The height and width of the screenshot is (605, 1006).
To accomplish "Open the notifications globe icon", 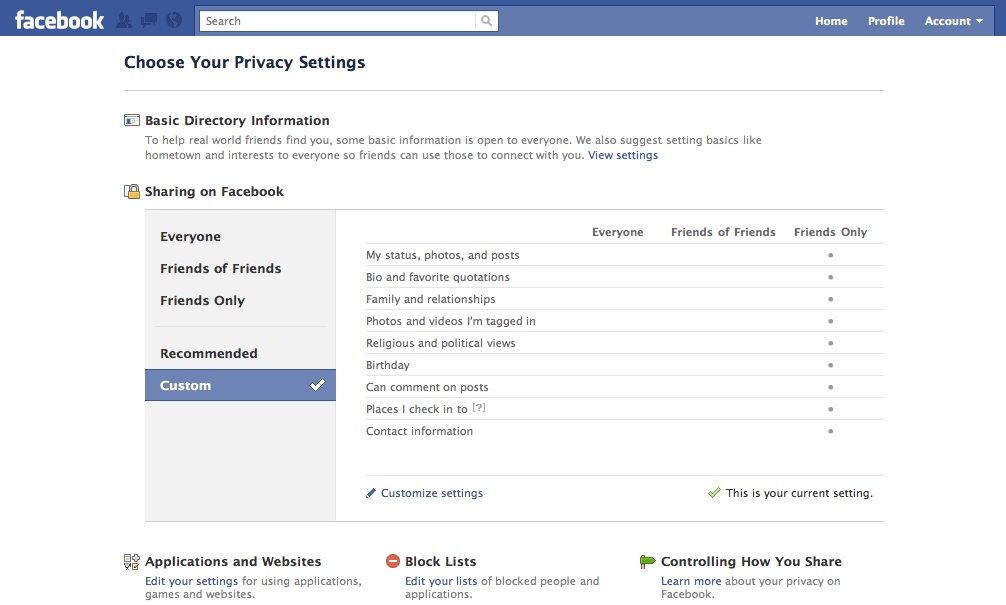I will pyautogui.click(x=173, y=21).
